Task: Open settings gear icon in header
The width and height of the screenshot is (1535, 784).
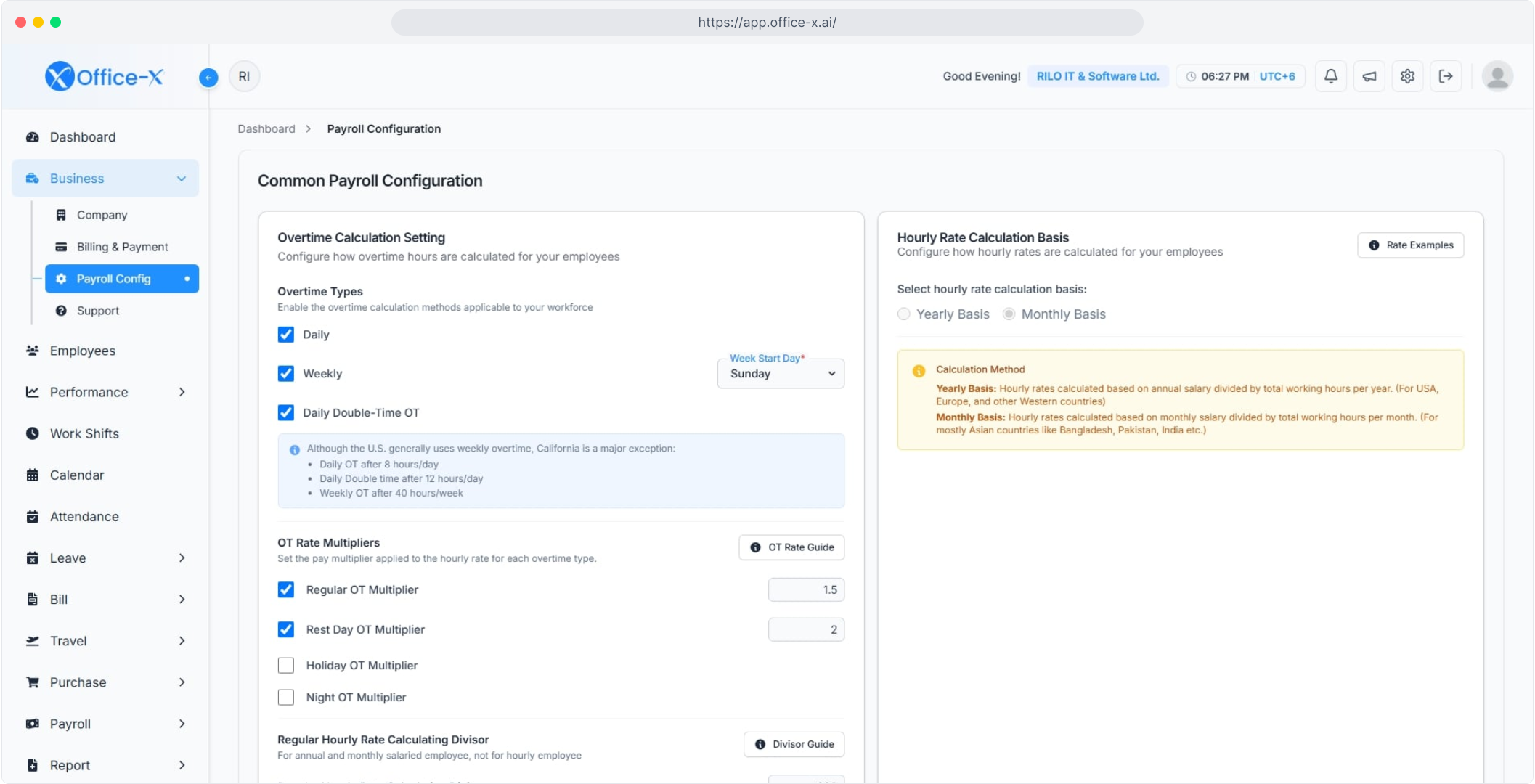Action: pyautogui.click(x=1407, y=76)
